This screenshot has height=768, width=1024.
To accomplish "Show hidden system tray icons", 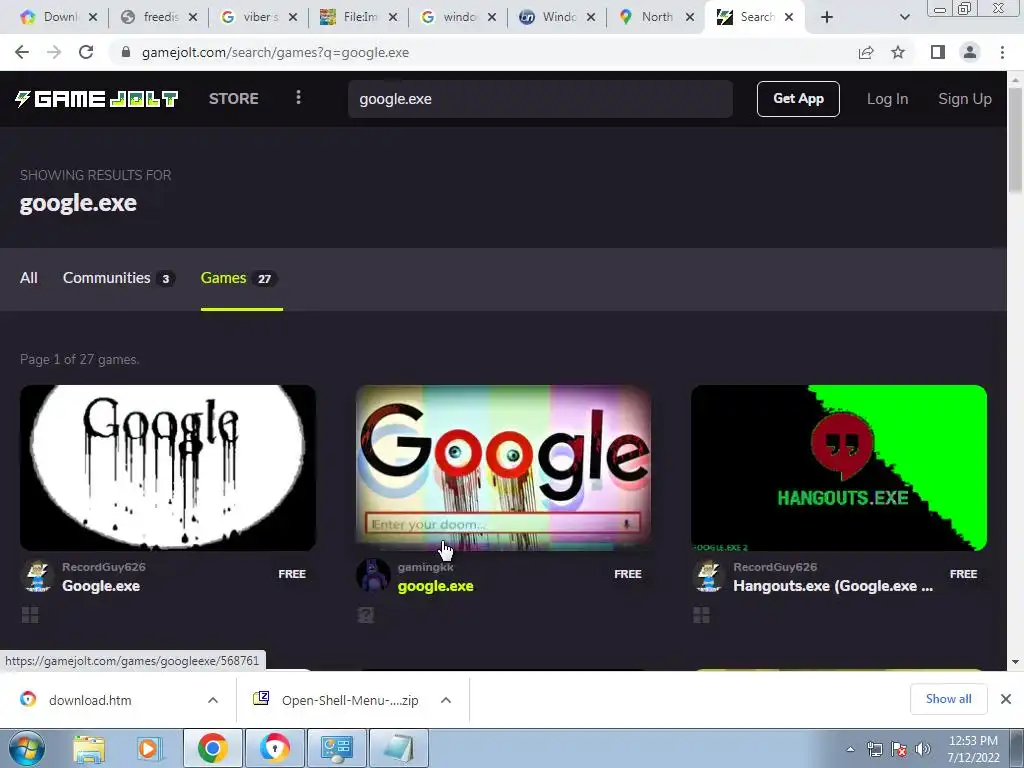I will point(850,749).
